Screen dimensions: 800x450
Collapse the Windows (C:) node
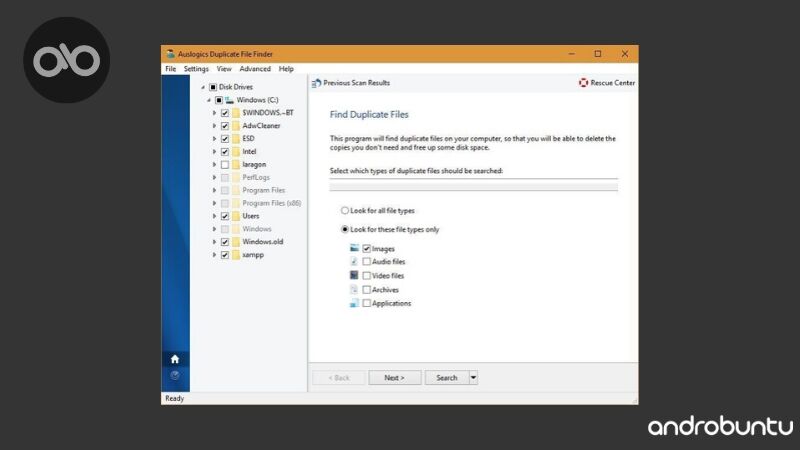(209, 100)
